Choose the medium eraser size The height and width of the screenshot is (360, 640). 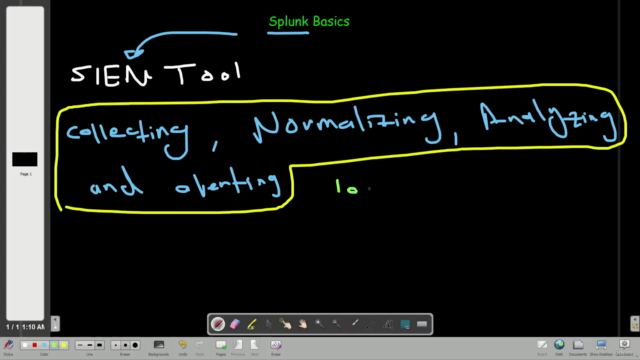pyautogui.click(x=125, y=345)
